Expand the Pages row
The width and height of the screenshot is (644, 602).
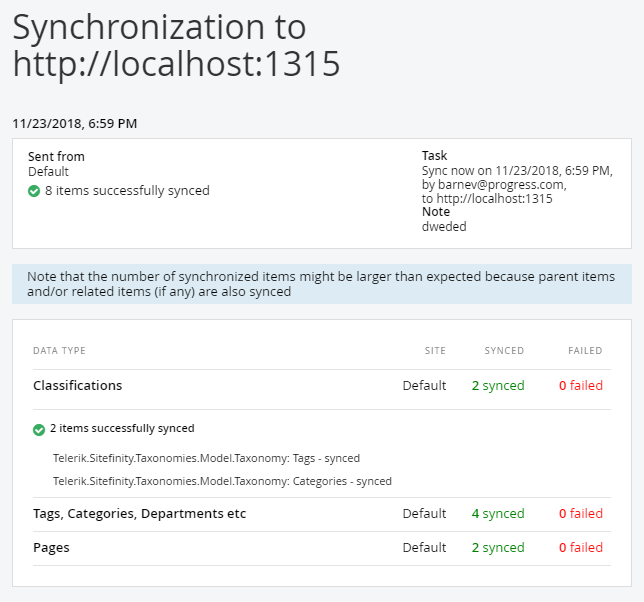[x=51, y=547]
